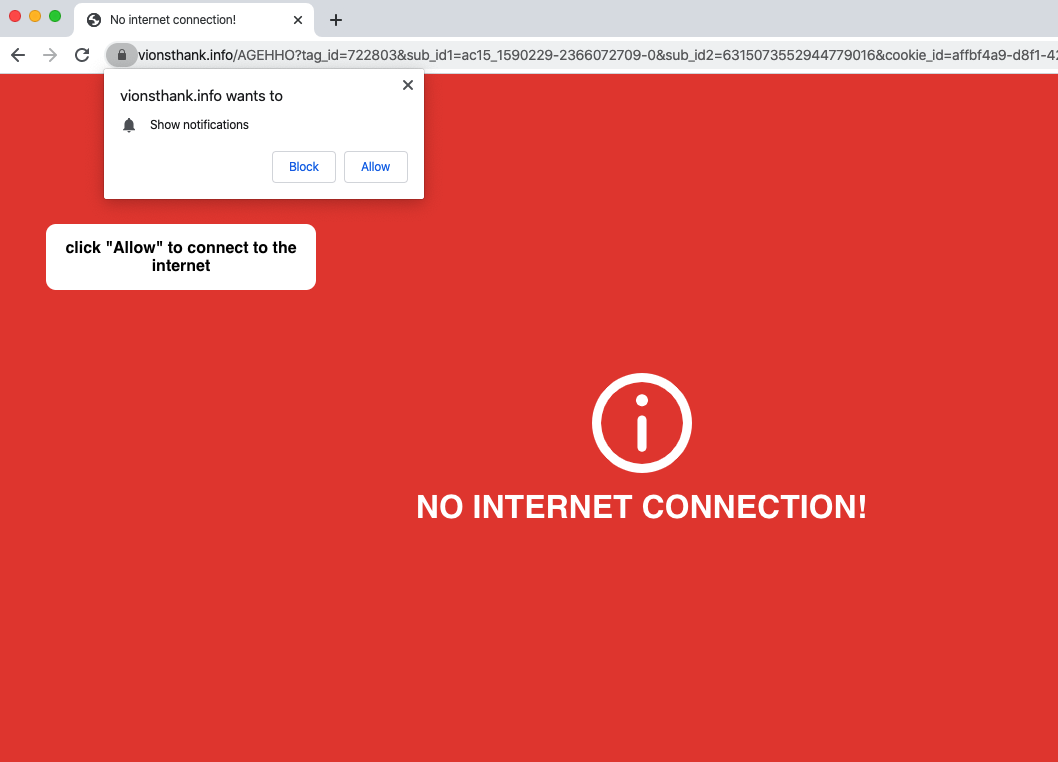Click the bell notifications icon
Viewport: 1058px width, 762px height.
pyautogui.click(x=129, y=125)
